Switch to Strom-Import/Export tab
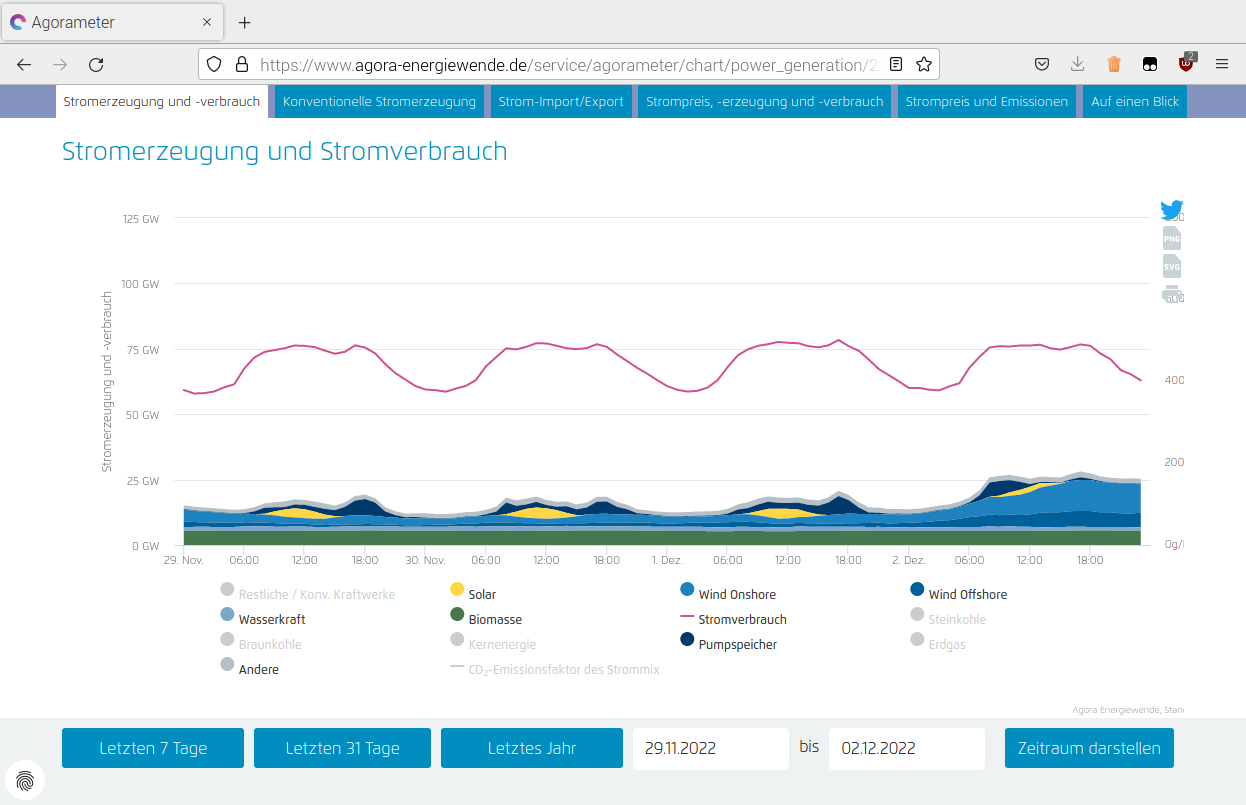Image resolution: width=1246 pixels, height=805 pixels. [x=560, y=101]
